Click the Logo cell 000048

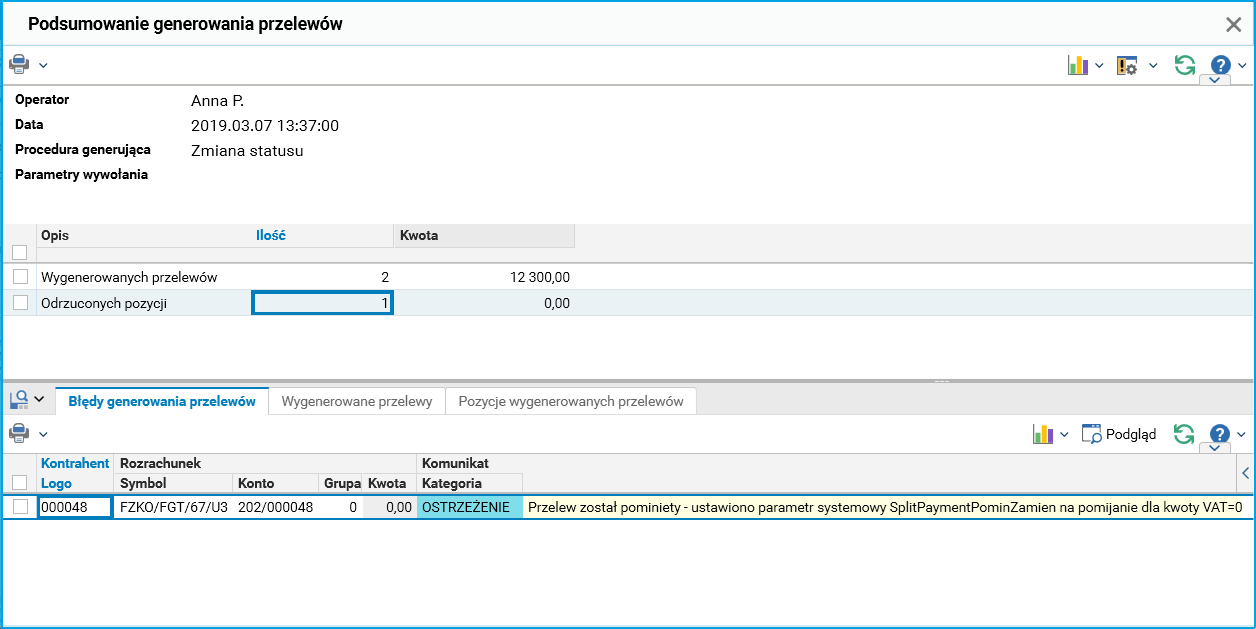pyautogui.click(x=75, y=507)
